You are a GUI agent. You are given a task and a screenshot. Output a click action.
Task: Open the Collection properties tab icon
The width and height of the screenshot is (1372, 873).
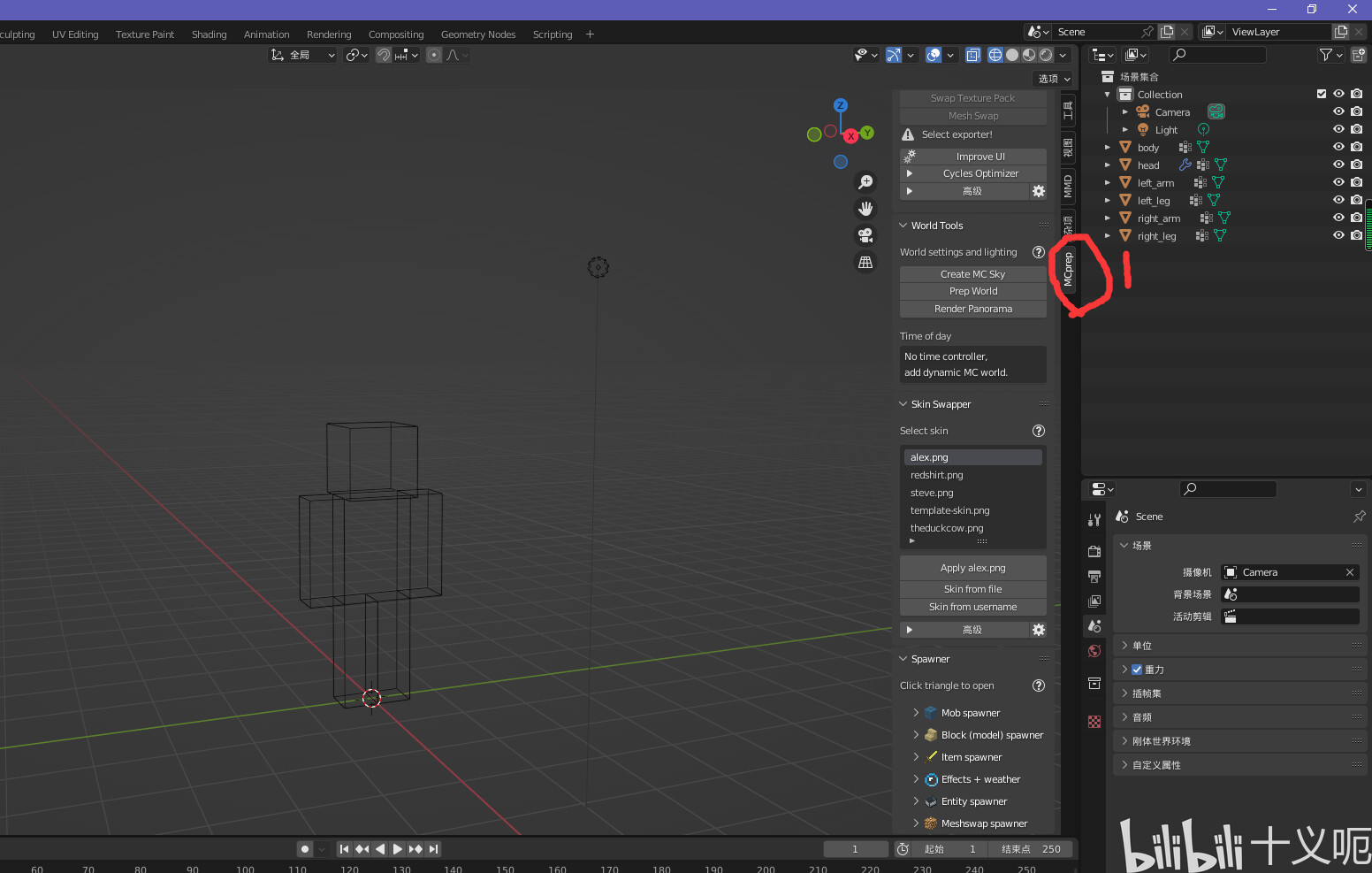tap(1094, 683)
